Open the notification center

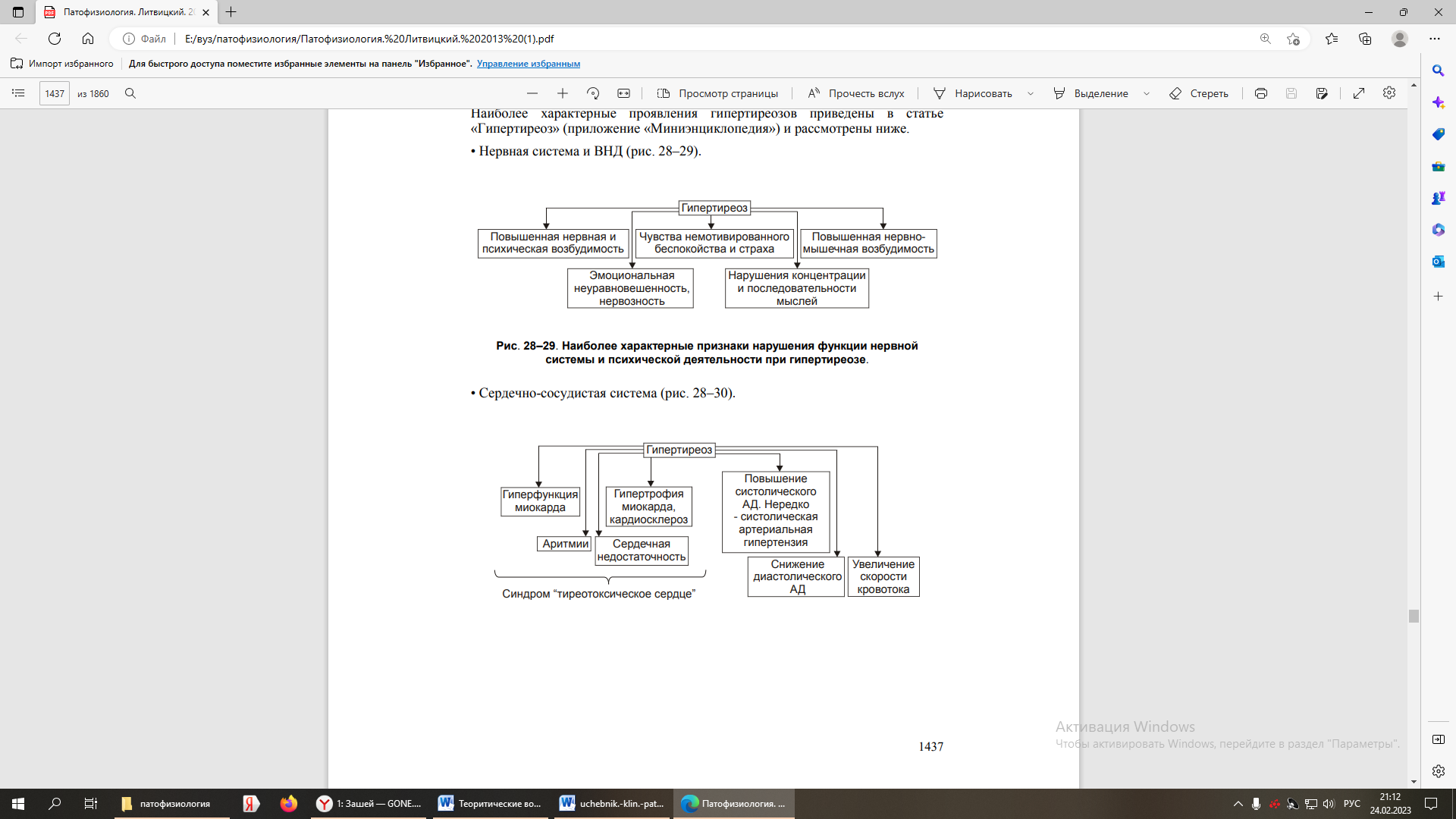pos(1431,804)
